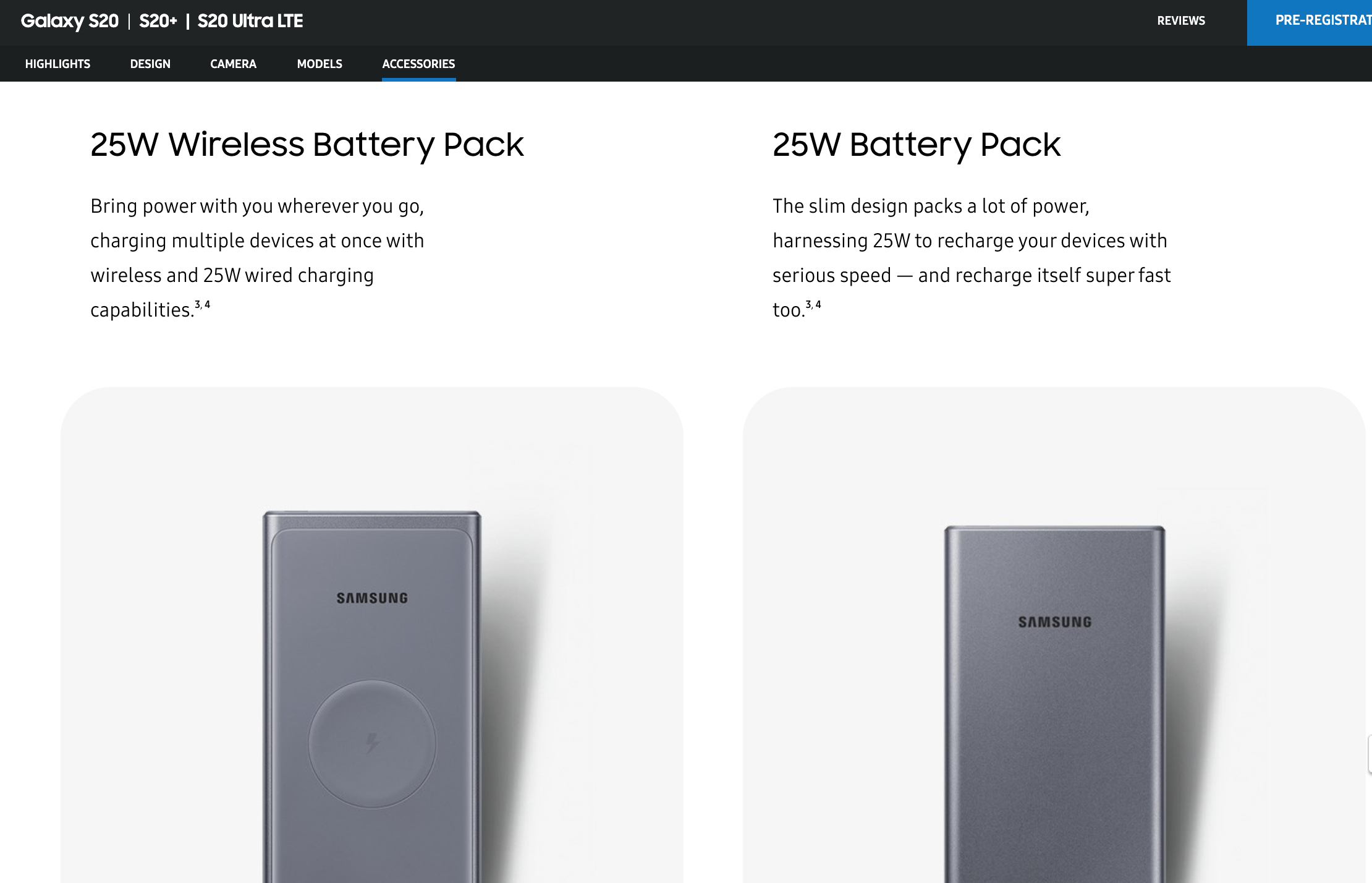The height and width of the screenshot is (883, 1372).
Task: Go to the Highlights tab
Action: pyautogui.click(x=57, y=64)
